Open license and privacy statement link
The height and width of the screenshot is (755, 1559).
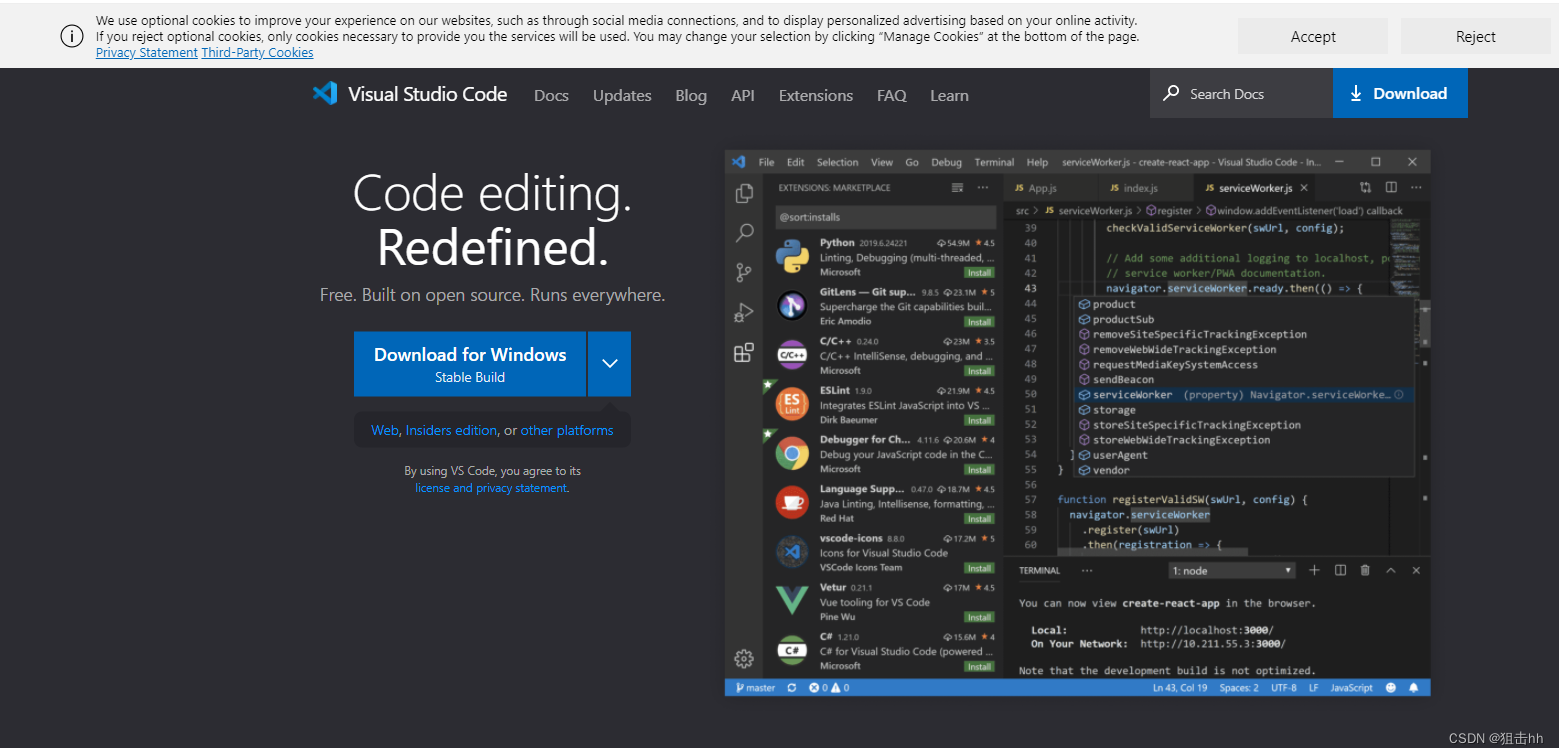(x=491, y=488)
